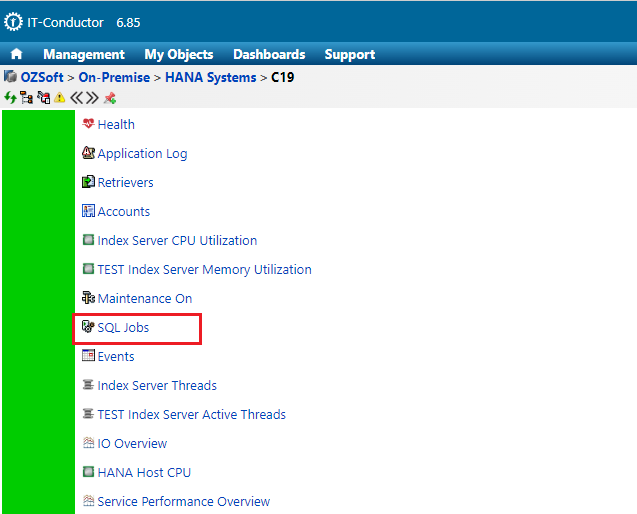
Task: Collapse using the double left chevron
Action: click(x=76, y=98)
